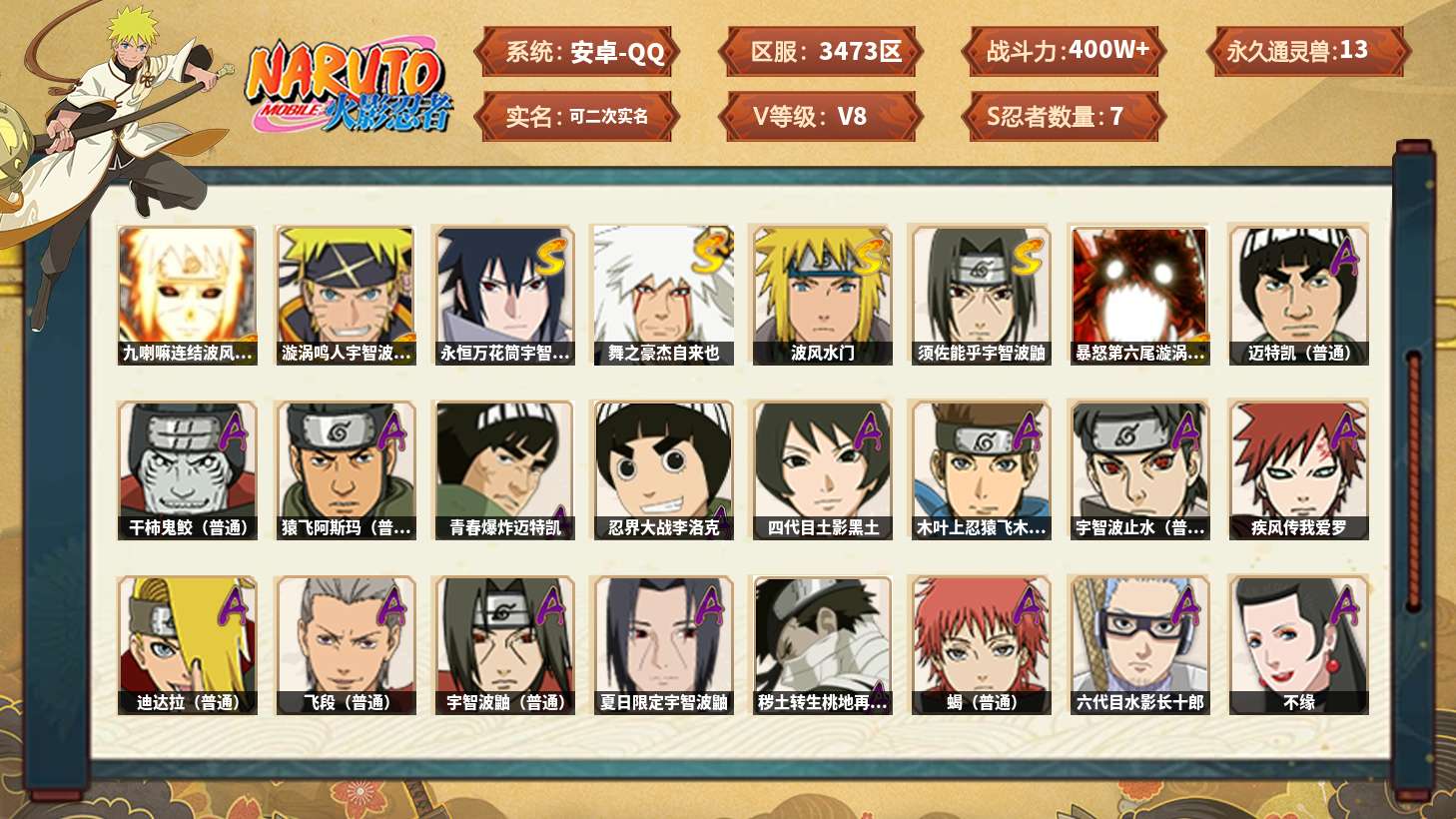
Task: Click the 系统: 安卓-QQ banner
Action: click(577, 52)
